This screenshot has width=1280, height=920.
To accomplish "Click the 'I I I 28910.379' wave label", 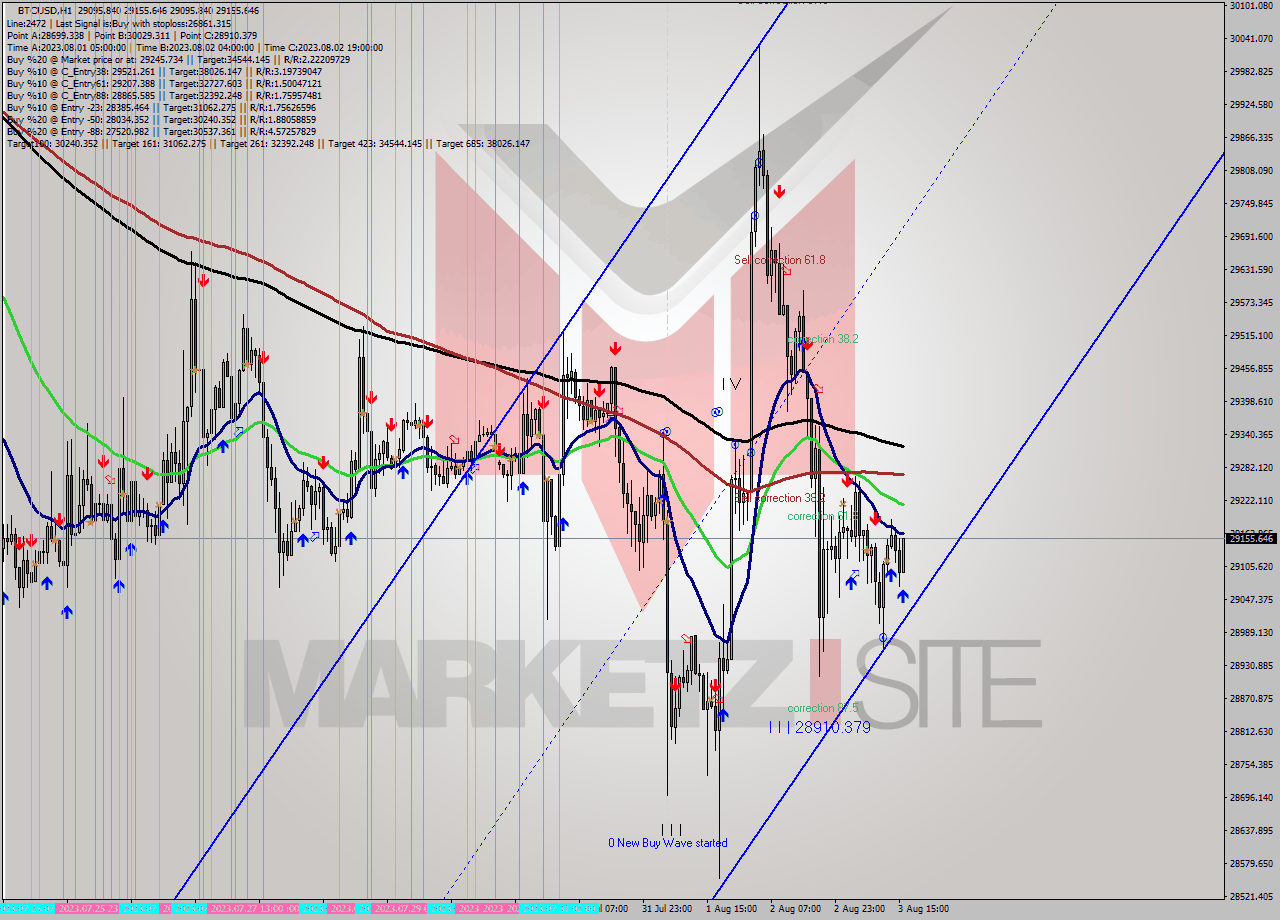I will tap(820, 727).
